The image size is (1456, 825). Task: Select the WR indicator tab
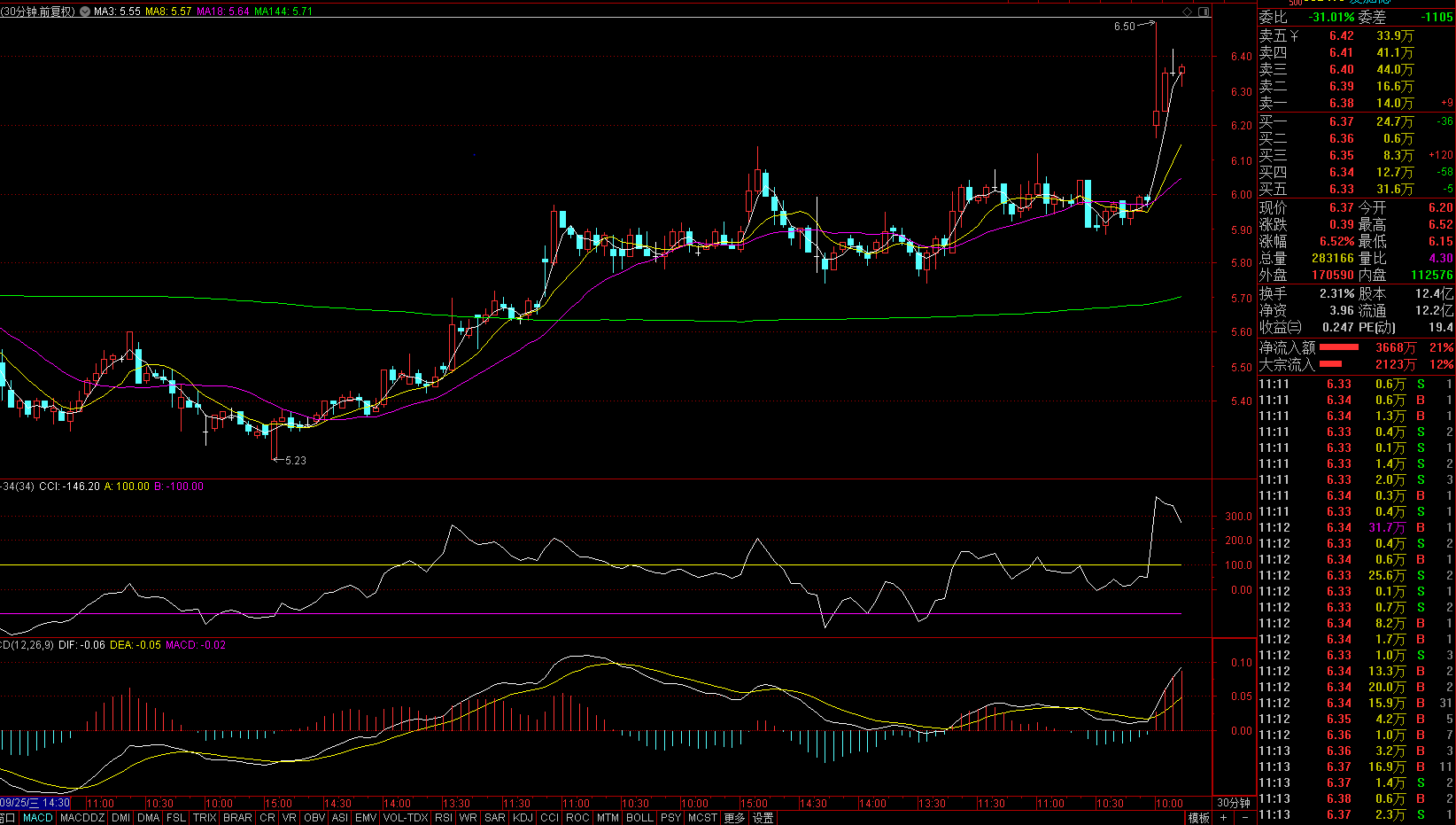[469, 818]
